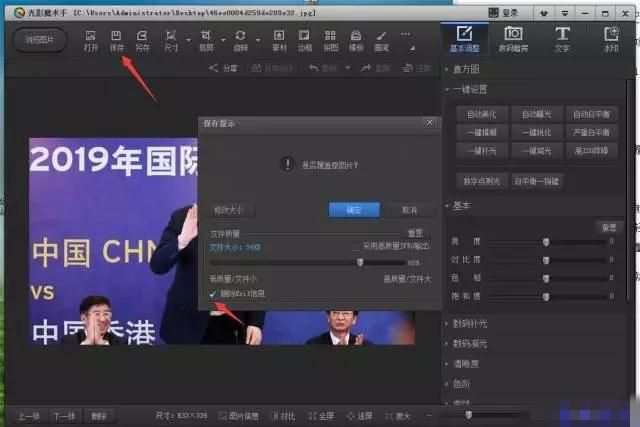Click the three-dot more tools icon
The width and height of the screenshot is (640, 427).
tap(405, 34)
